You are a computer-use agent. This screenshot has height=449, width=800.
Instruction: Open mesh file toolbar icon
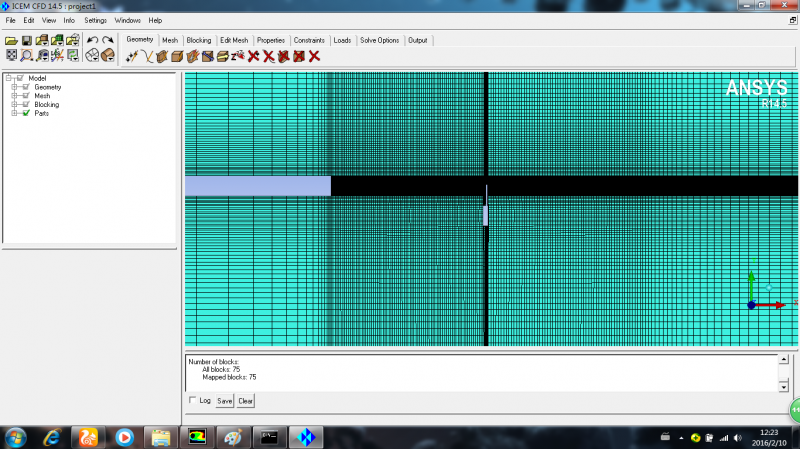[x=57, y=40]
